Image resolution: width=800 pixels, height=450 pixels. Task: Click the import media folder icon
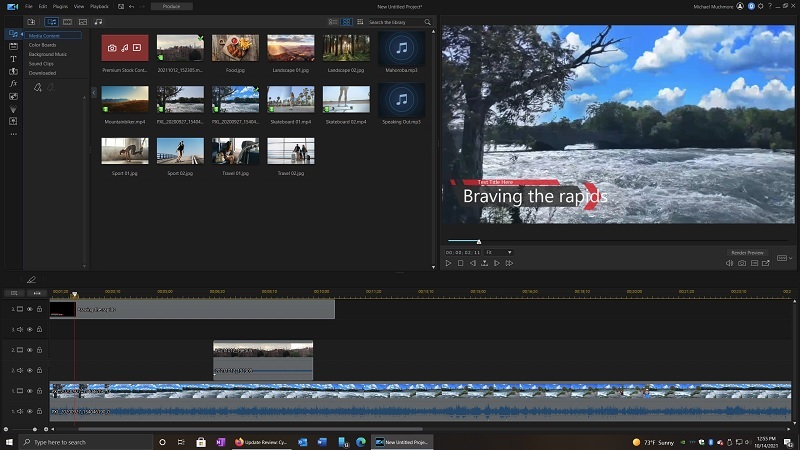[31, 21]
